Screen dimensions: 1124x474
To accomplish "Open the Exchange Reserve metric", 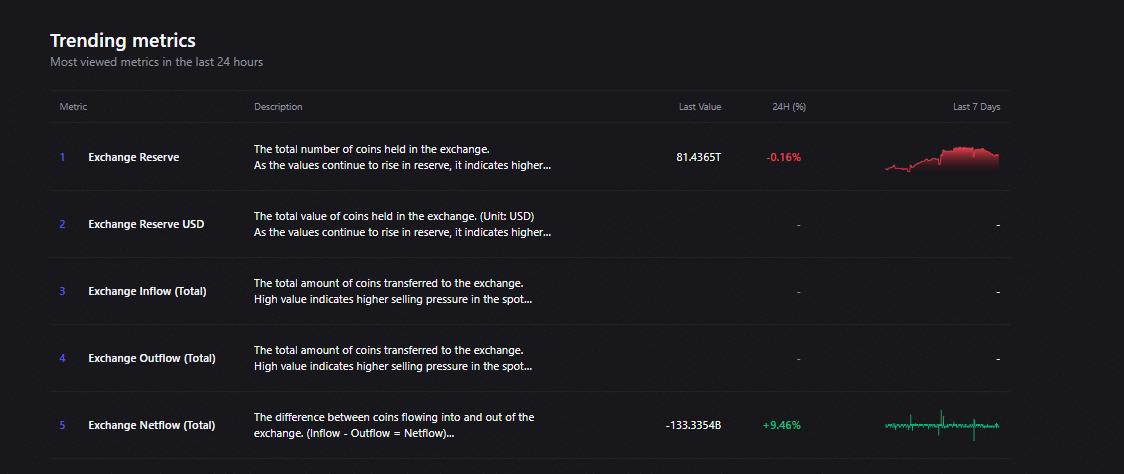I will pyautogui.click(x=133, y=157).
